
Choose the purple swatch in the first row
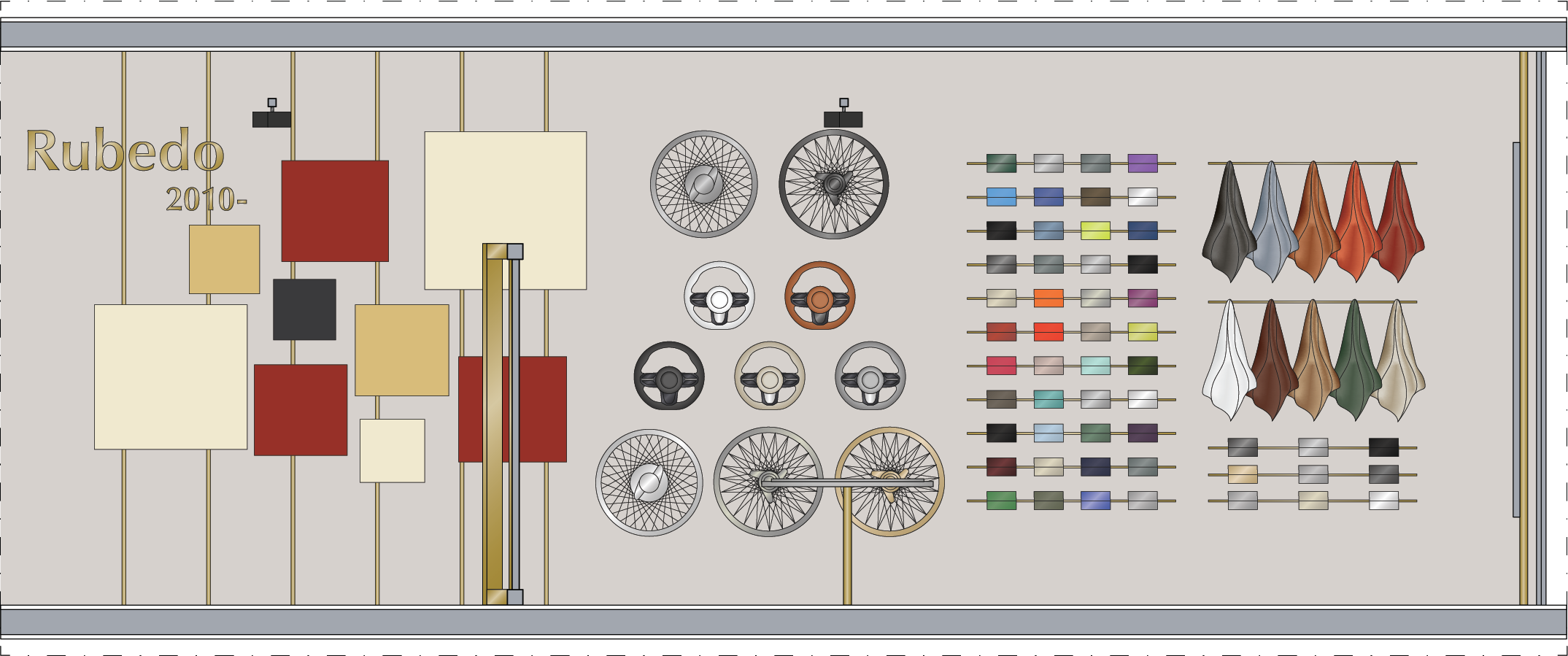pyautogui.click(x=1143, y=163)
